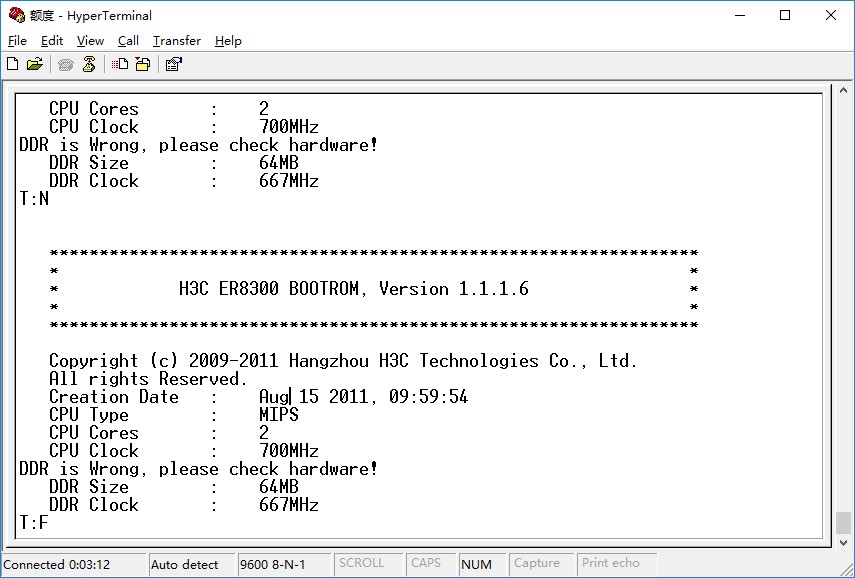Click the Creation Date Aug 15 2011 line
Screen dimensions: 855x578
[x=258, y=397]
